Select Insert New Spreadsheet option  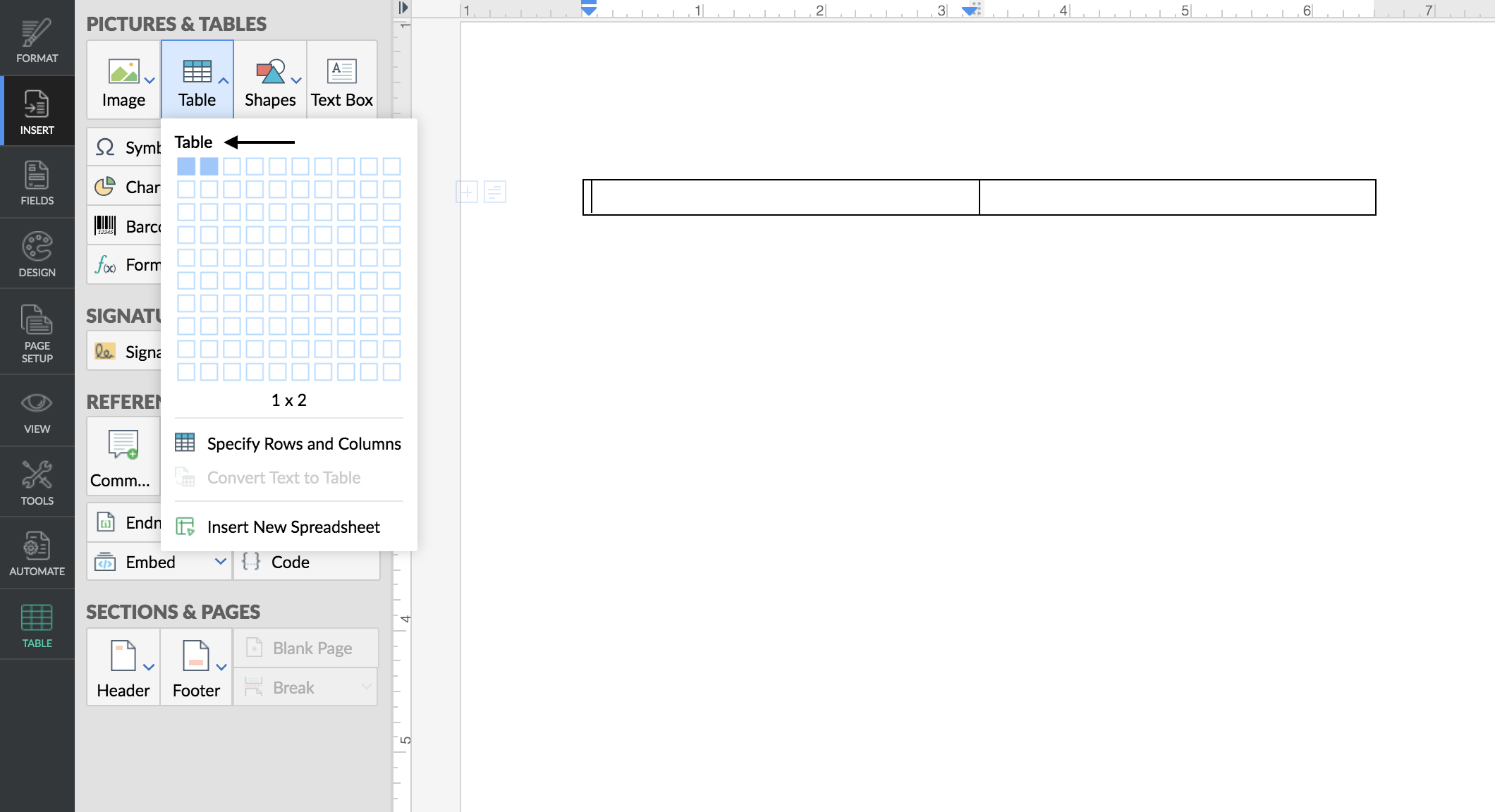pyautogui.click(x=293, y=527)
